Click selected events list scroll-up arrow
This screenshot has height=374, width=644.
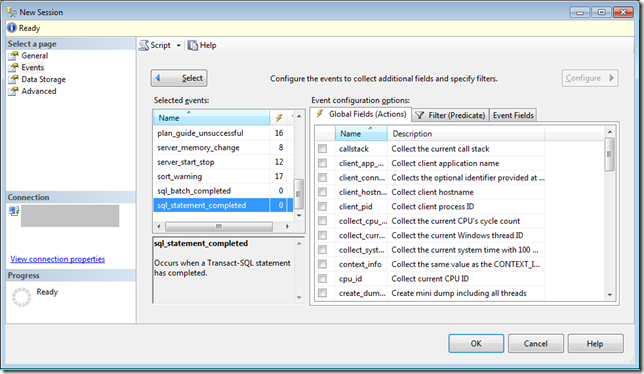pyautogui.click(x=299, y=117)
